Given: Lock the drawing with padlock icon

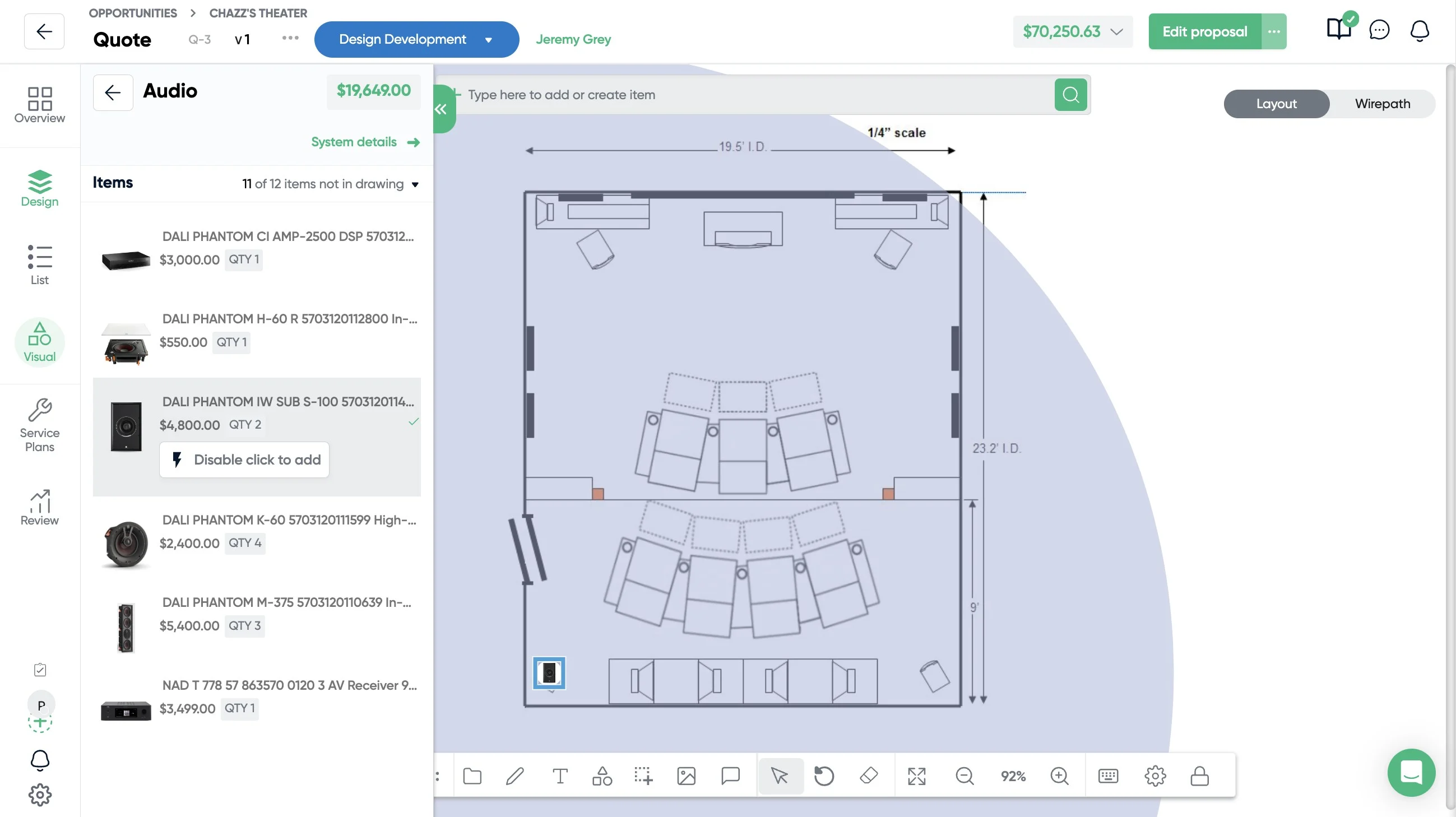Looking at the screenshot, I should 1199,776.
